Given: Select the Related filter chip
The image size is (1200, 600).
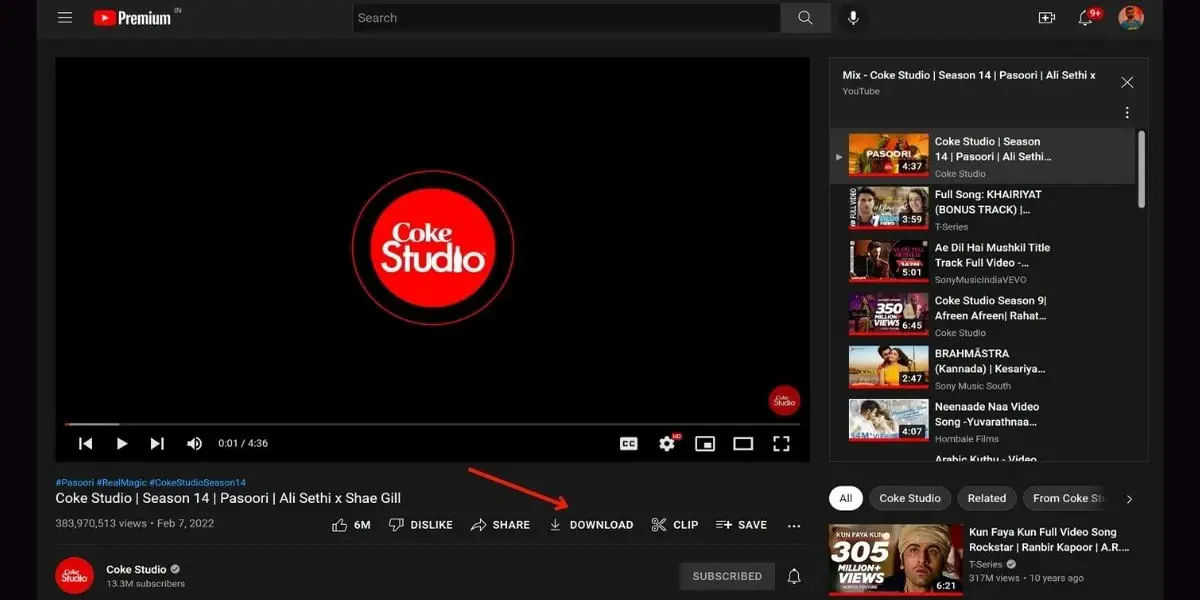Looking at the screenshot, I should [x=986, y=498].
